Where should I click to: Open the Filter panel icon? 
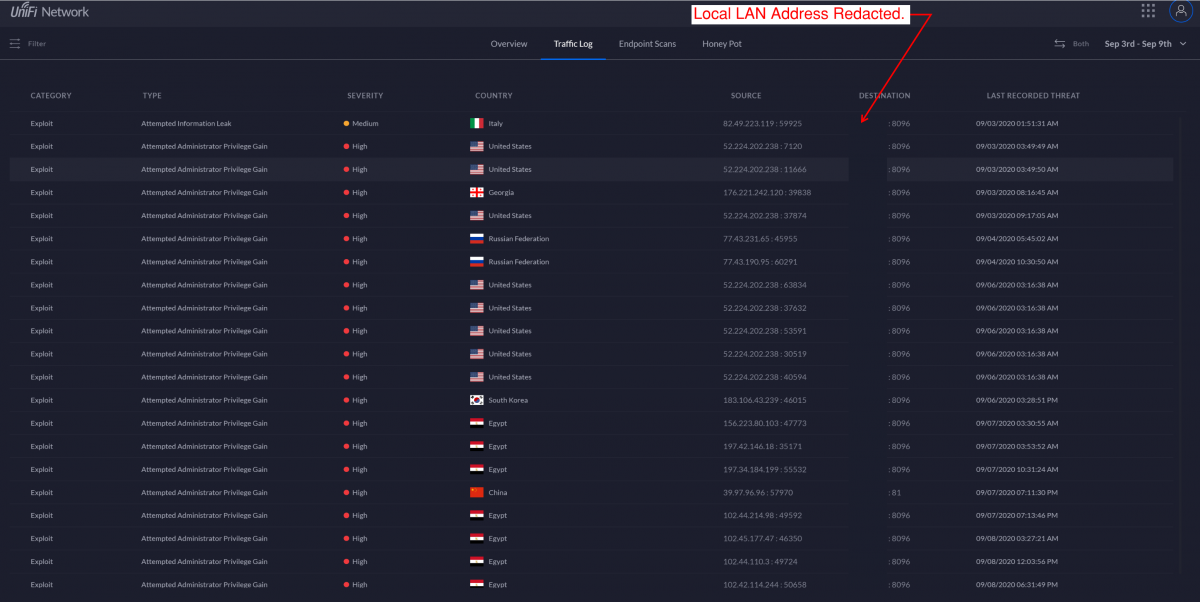tap(15, 44)
